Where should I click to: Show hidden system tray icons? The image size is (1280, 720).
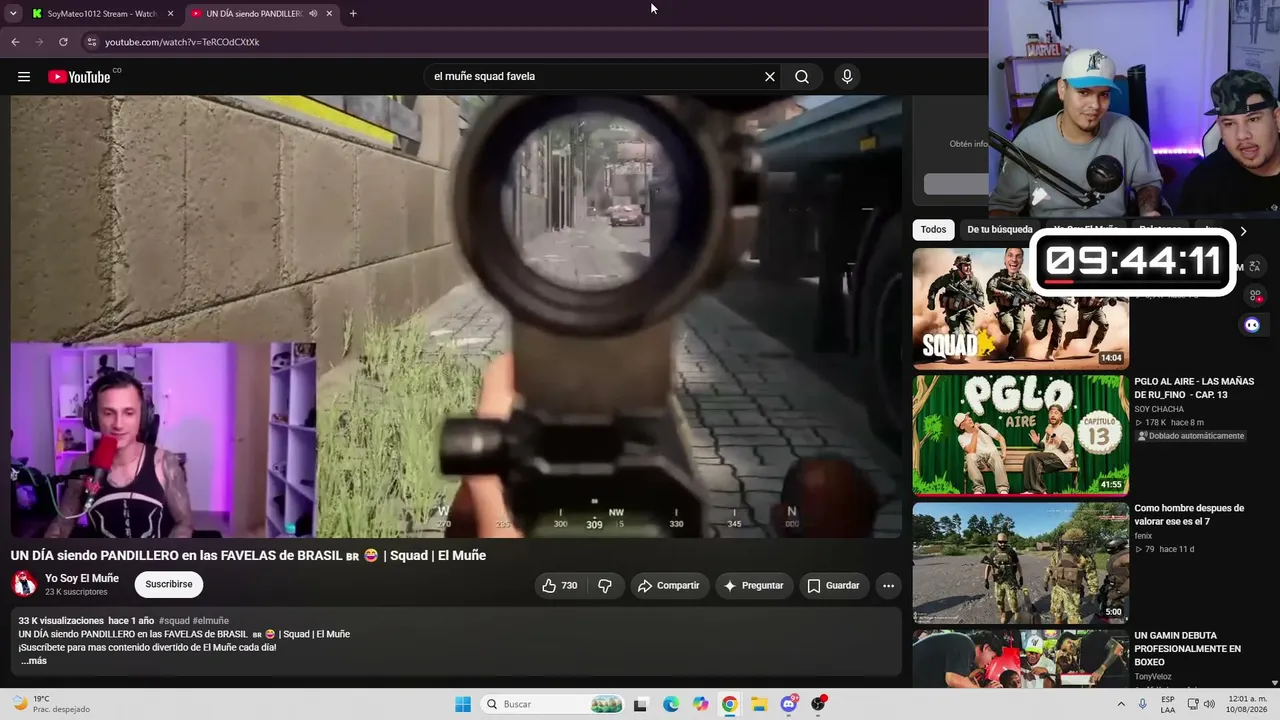pos(1121,704)
